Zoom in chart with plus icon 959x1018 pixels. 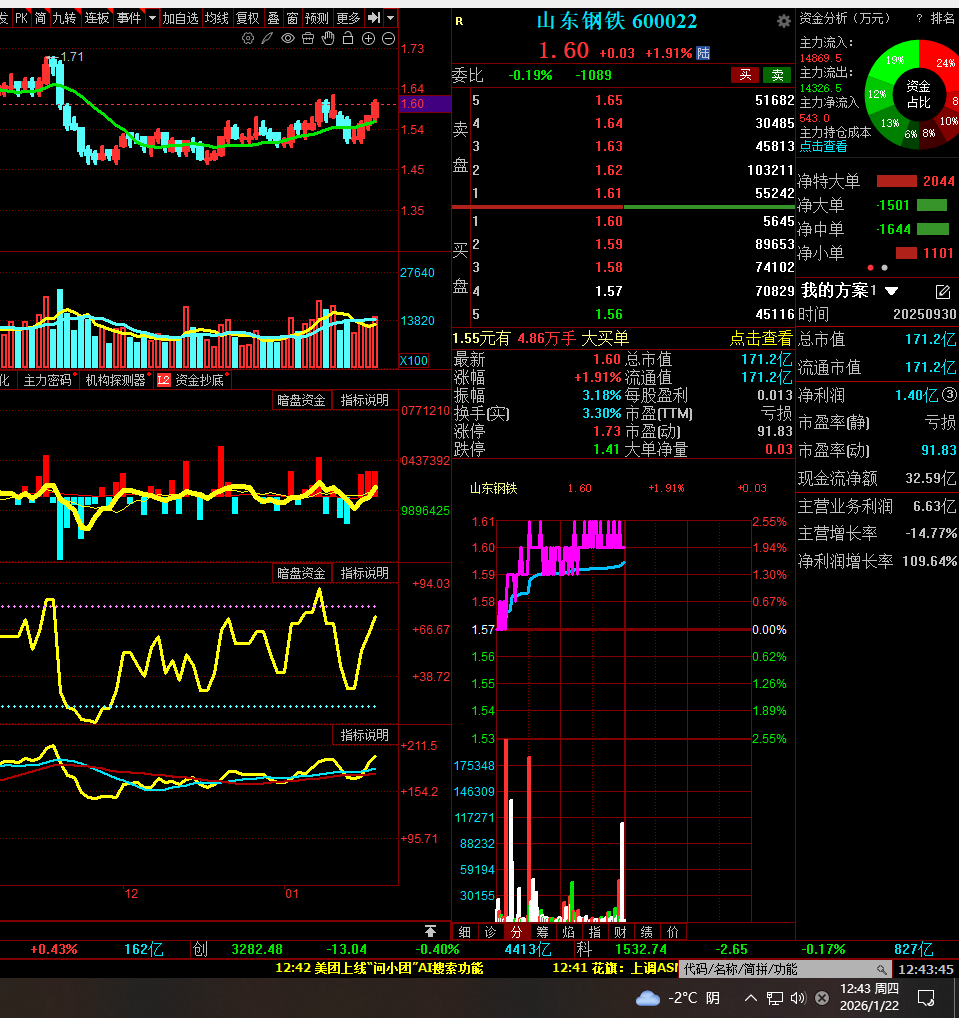coord(368,39)
